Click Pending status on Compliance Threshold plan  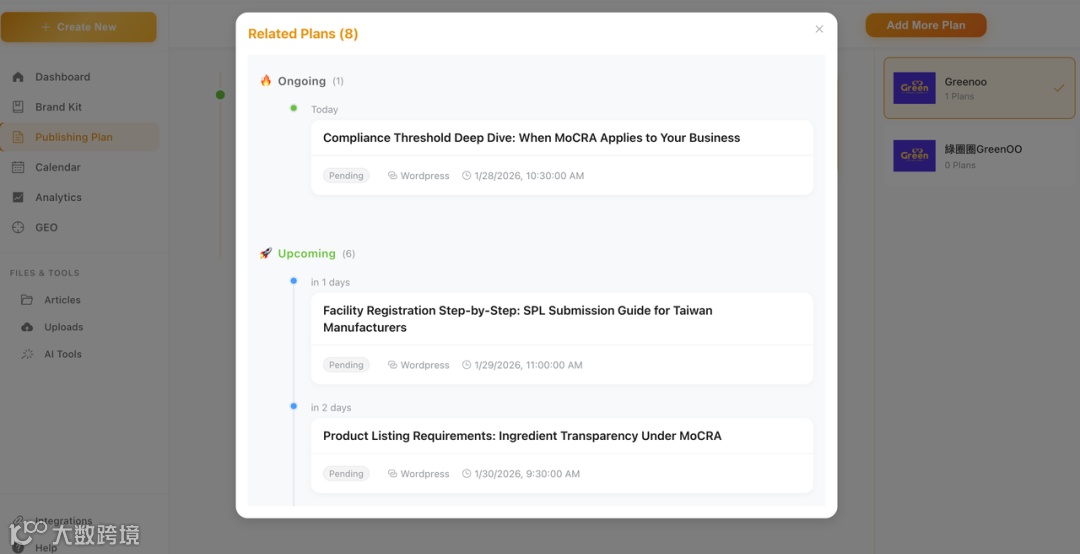click(x=346, y=176)
